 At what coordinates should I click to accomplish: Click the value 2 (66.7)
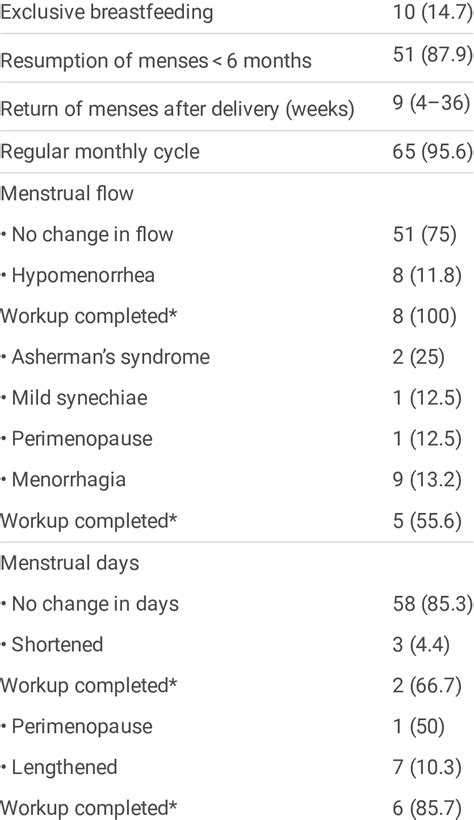pyautogui.click(x=427, y=686)
